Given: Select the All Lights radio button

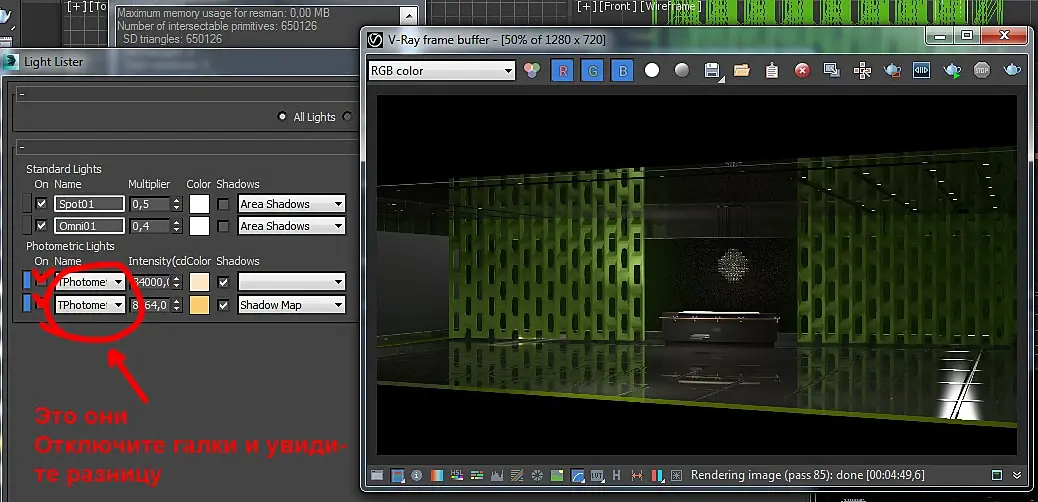Looking at the screenshot, I should click(x=283, y=117).
